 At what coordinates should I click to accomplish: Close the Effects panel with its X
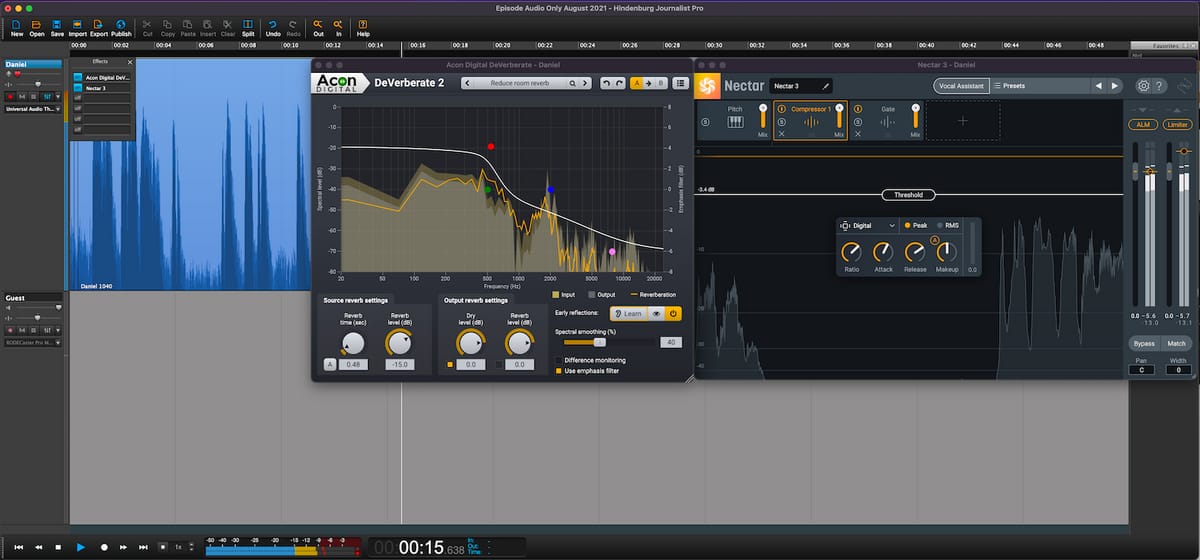pos(129,61)
